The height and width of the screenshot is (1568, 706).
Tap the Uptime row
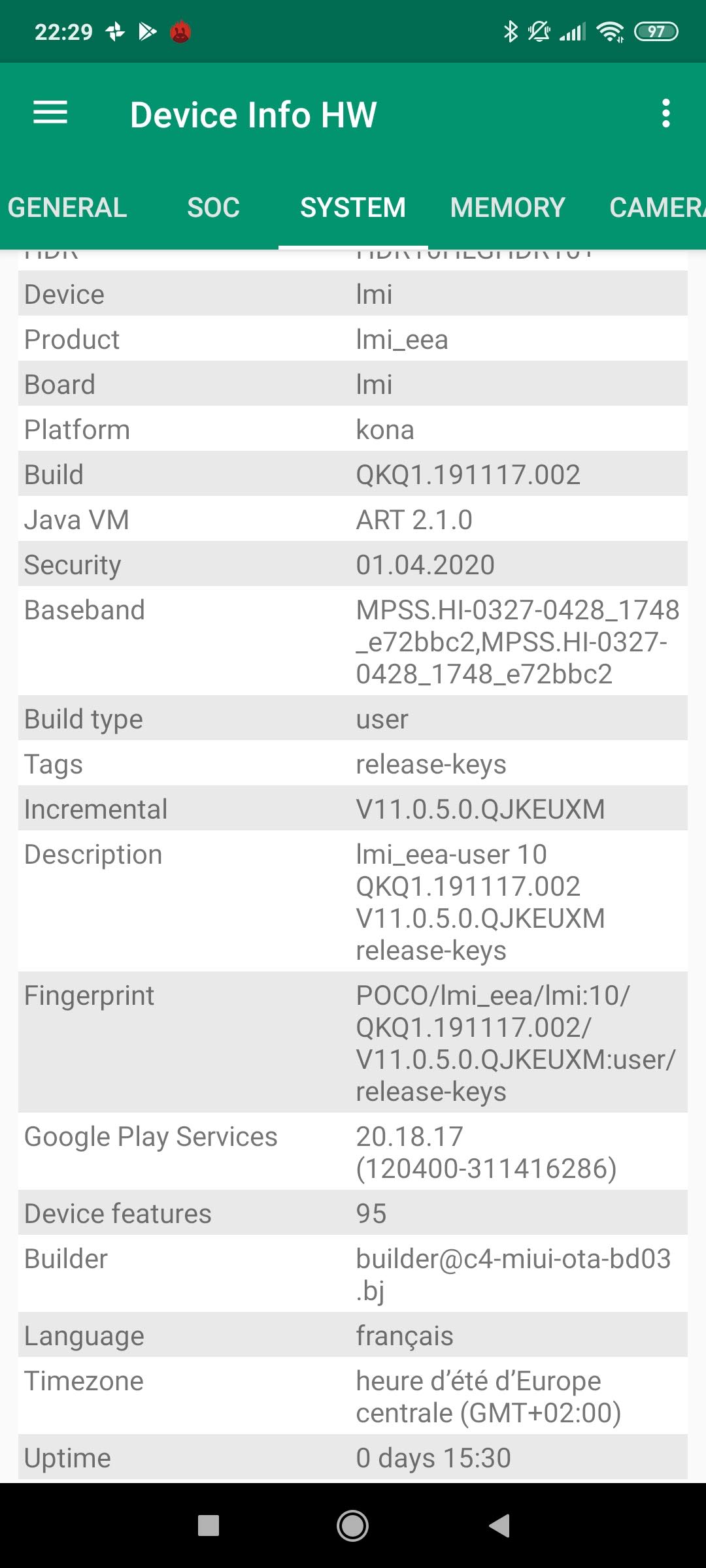(x=353, y=1458)
